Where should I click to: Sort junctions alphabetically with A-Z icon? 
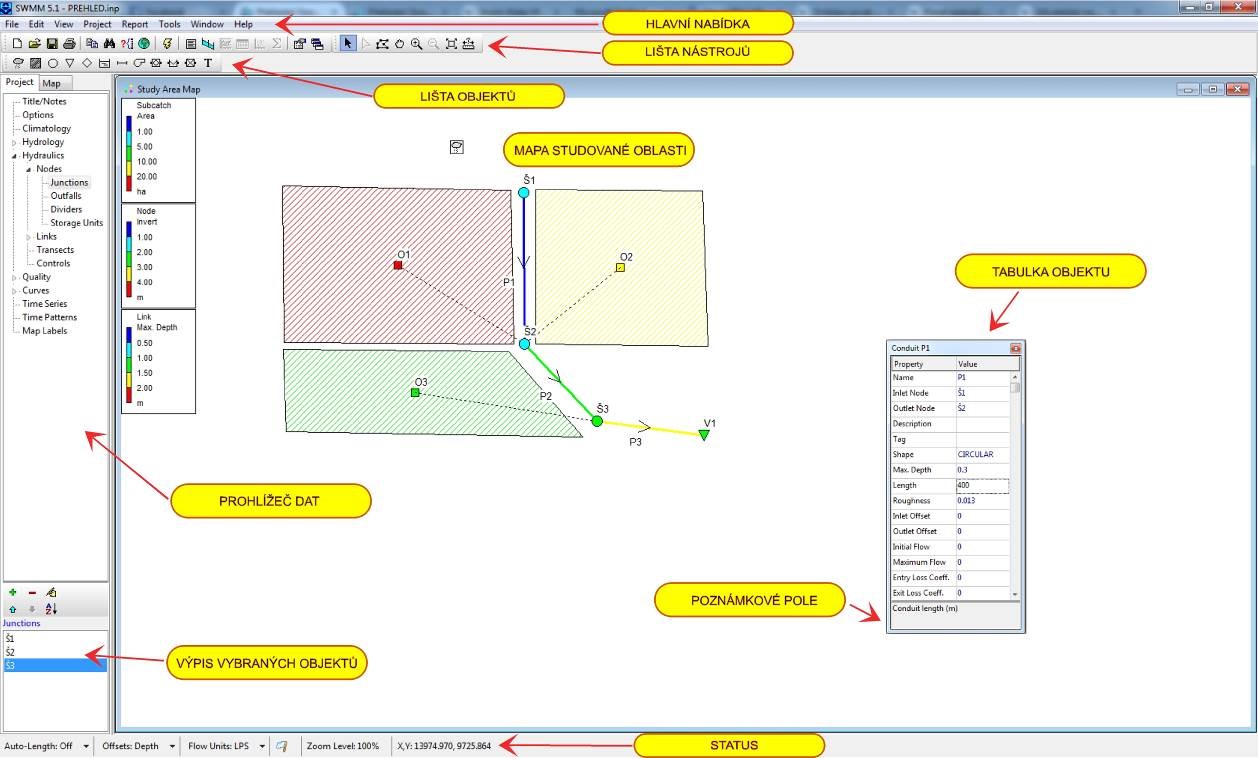click(51, 608)
